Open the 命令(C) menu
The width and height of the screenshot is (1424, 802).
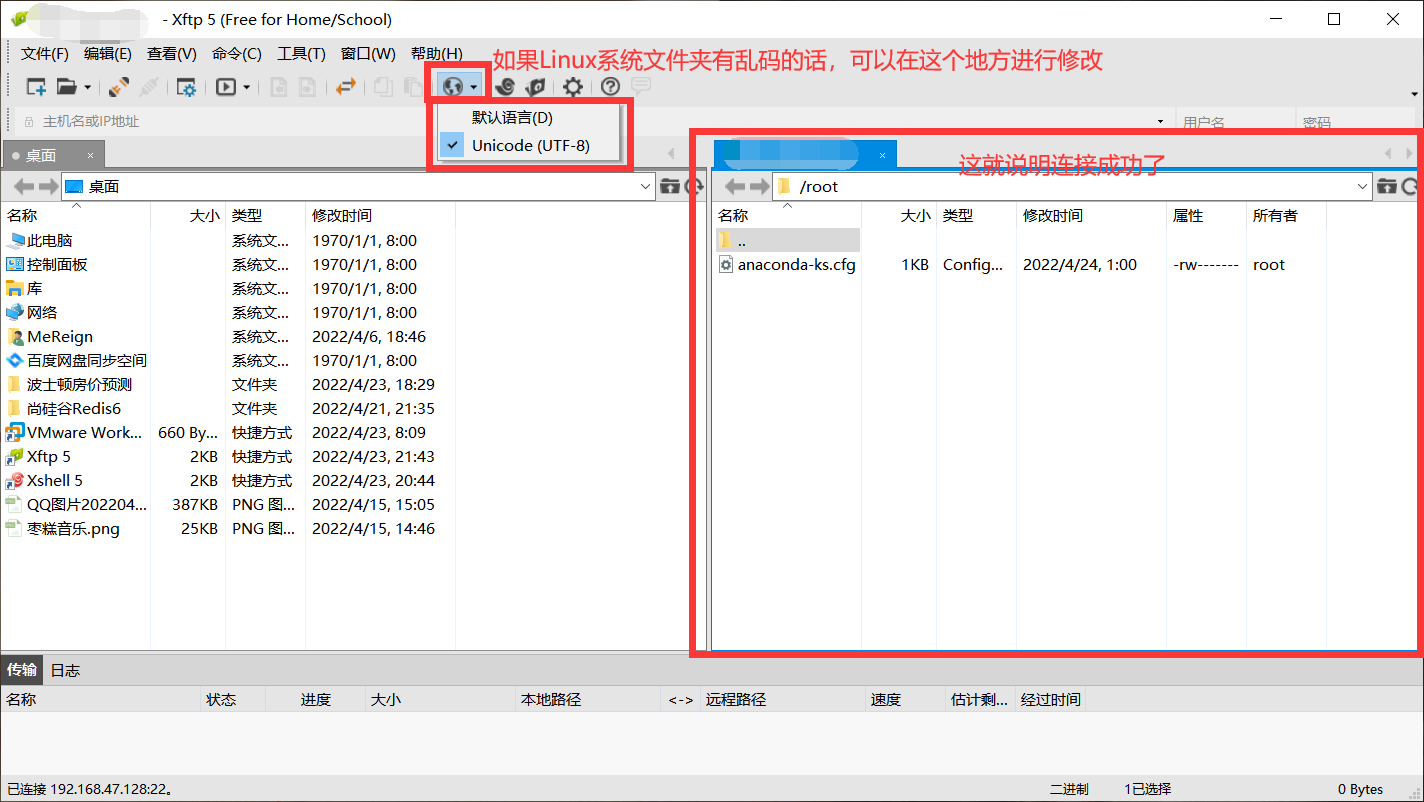237,54
